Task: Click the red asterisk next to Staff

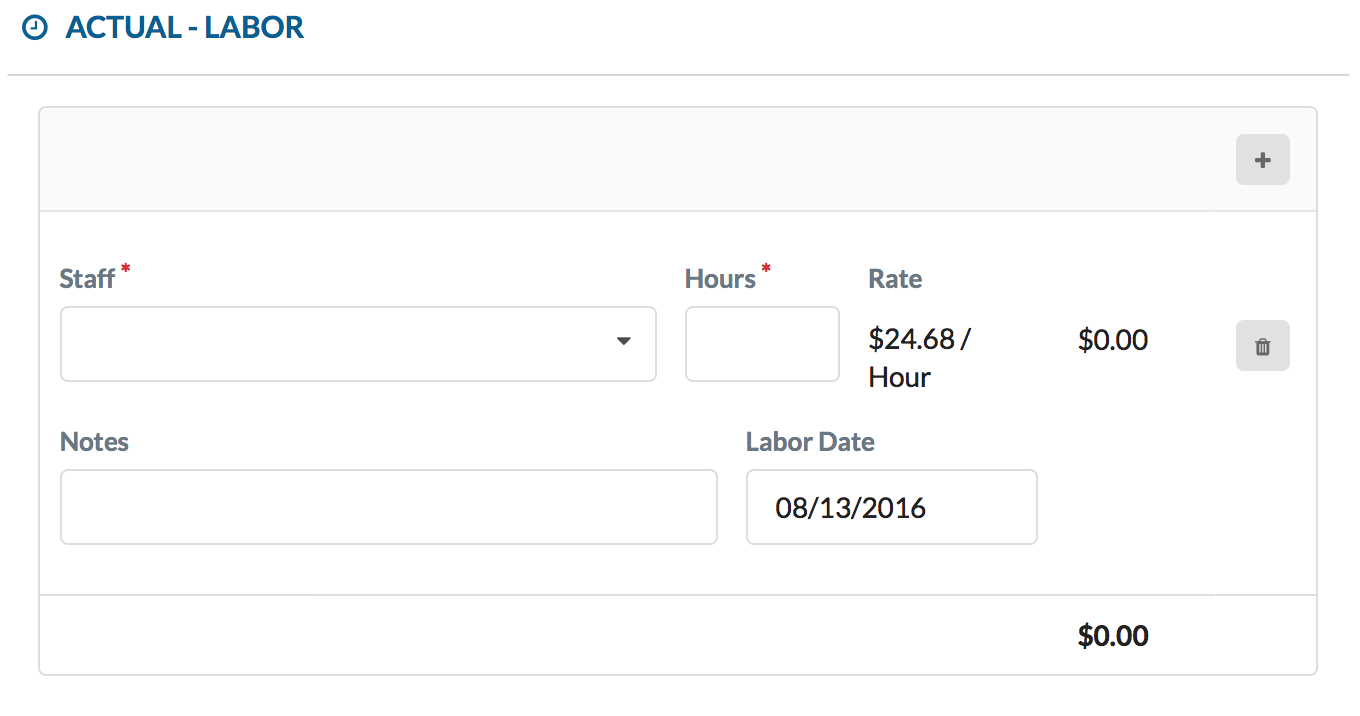Action: click(x=126, y=269)
